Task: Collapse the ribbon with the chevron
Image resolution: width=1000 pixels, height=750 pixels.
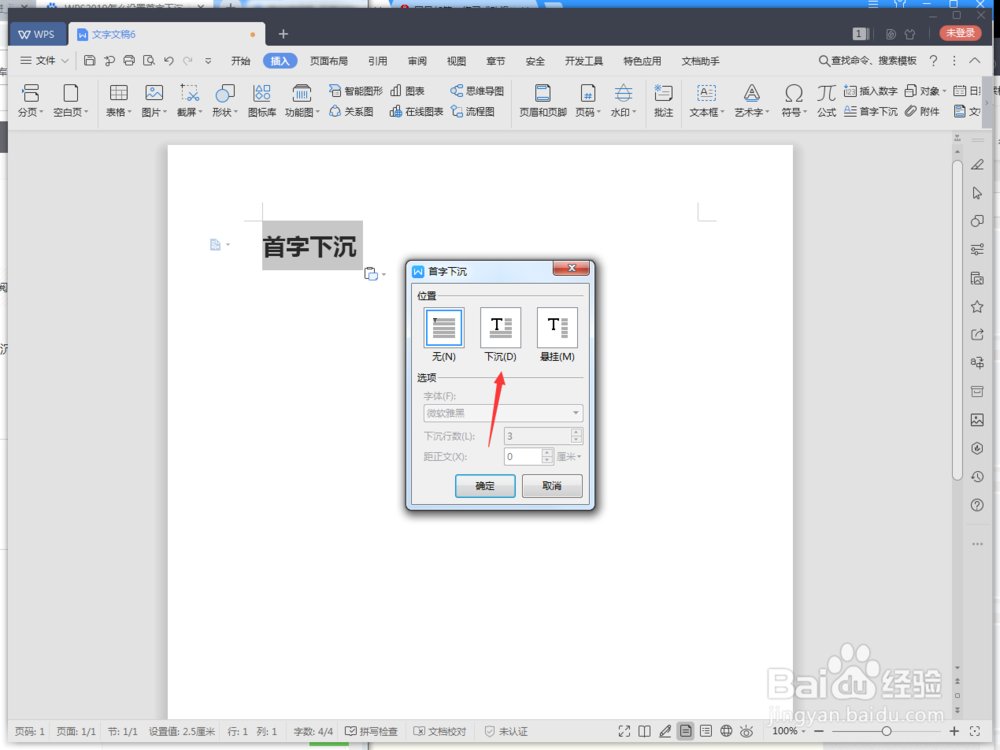Action: tap(974, 61)
